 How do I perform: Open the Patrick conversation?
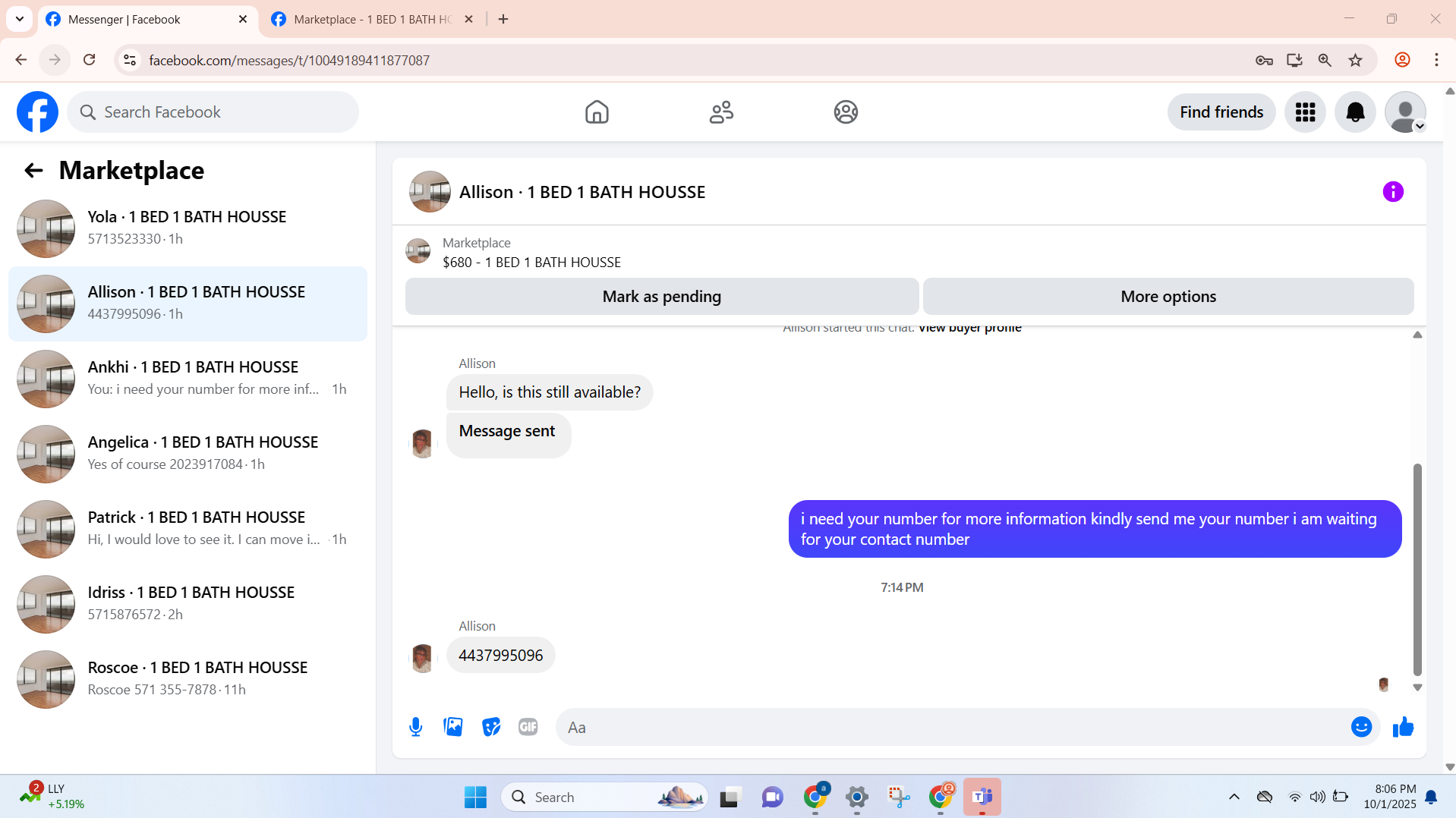188,529
